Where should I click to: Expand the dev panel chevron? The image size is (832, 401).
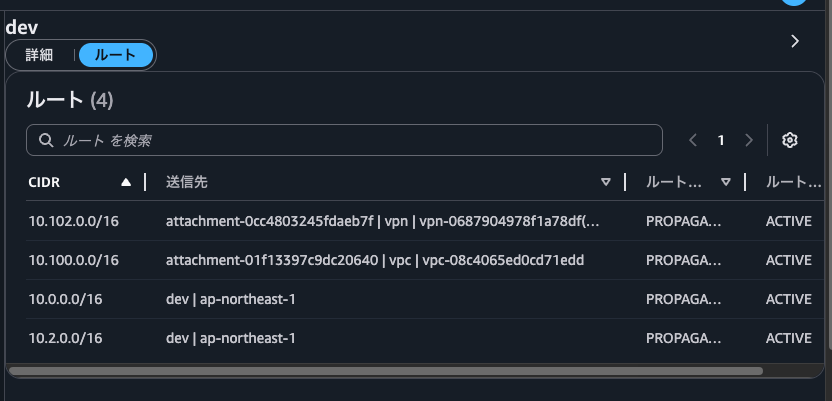795,41
